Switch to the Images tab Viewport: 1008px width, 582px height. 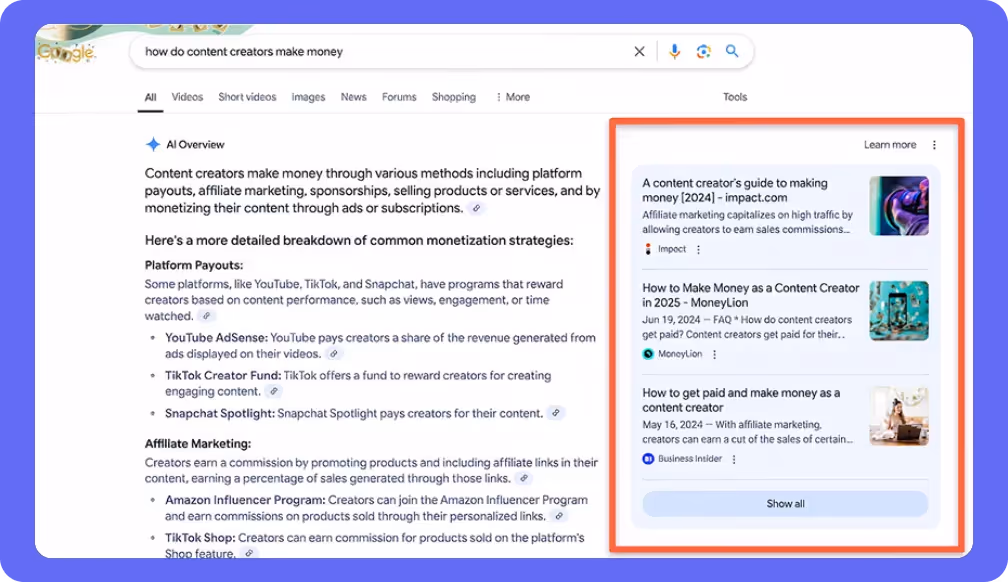pos(308,97)
